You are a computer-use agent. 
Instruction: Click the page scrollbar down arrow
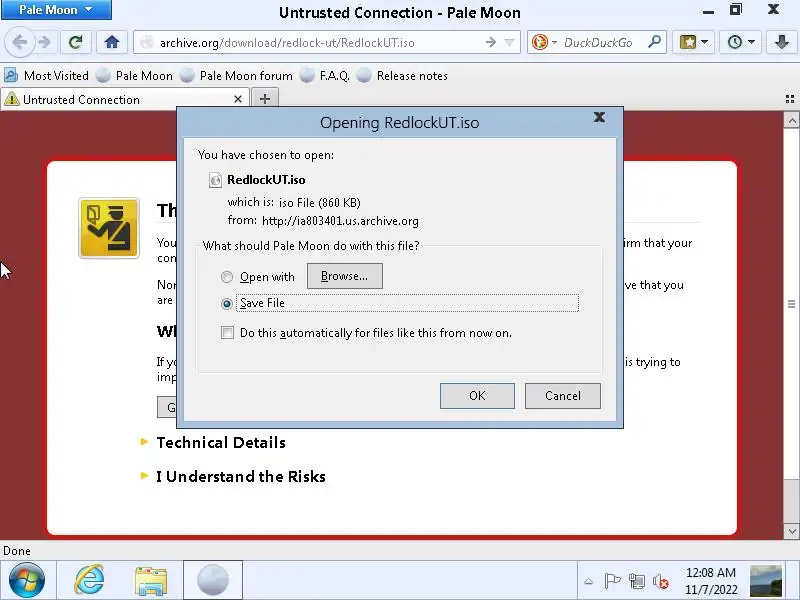(x=791, y=532)
